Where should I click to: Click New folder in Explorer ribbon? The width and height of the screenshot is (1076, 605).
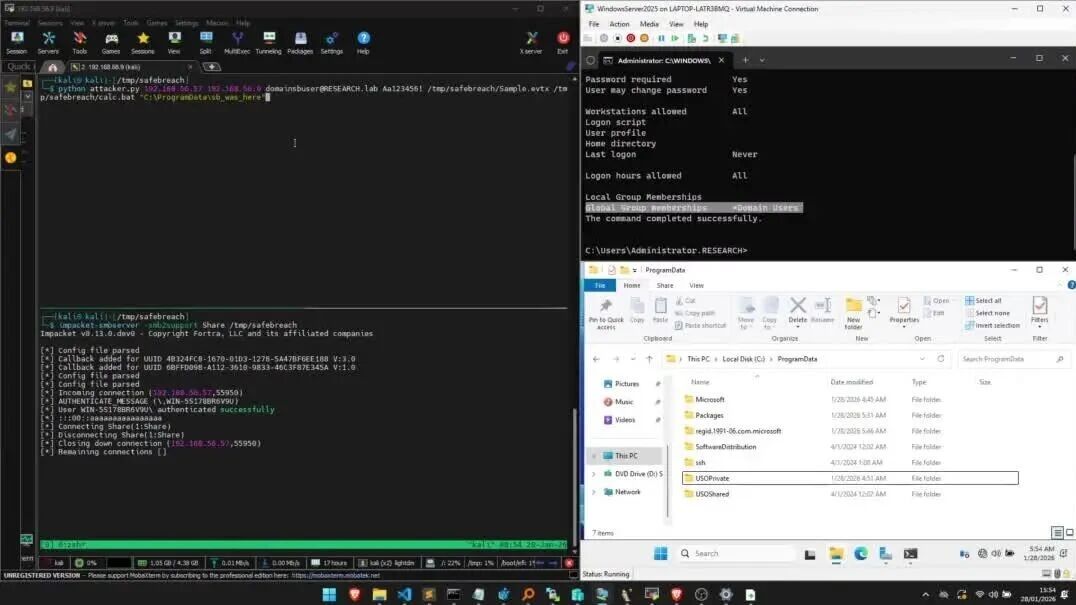pyautogui.click(x=854, y=314)
